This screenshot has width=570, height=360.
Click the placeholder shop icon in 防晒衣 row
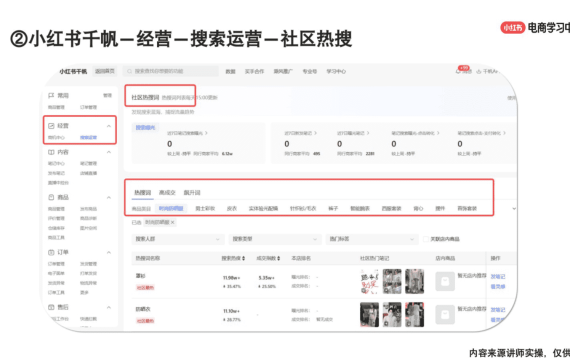[x=445, y=315]
